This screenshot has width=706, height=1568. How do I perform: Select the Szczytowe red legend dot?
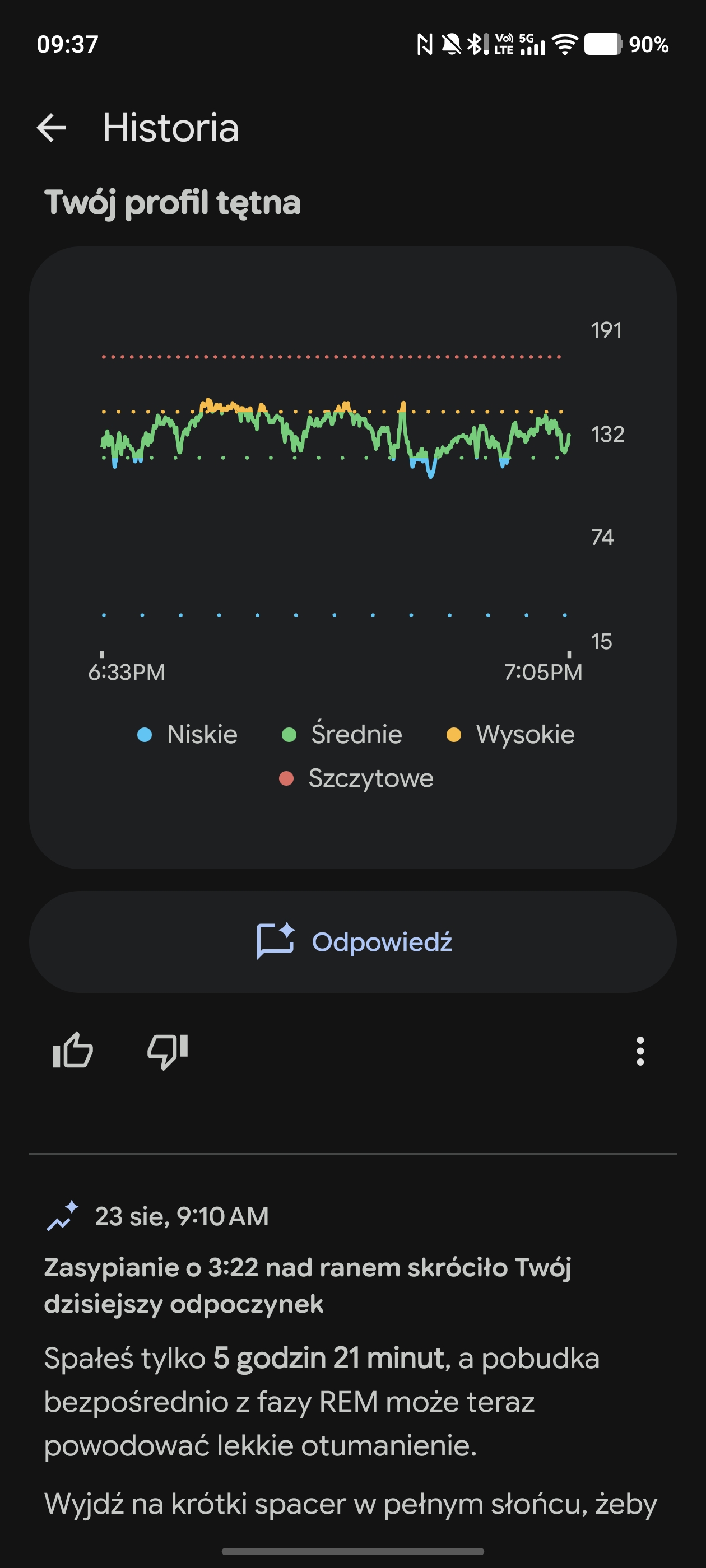click(x=286, y=778)
